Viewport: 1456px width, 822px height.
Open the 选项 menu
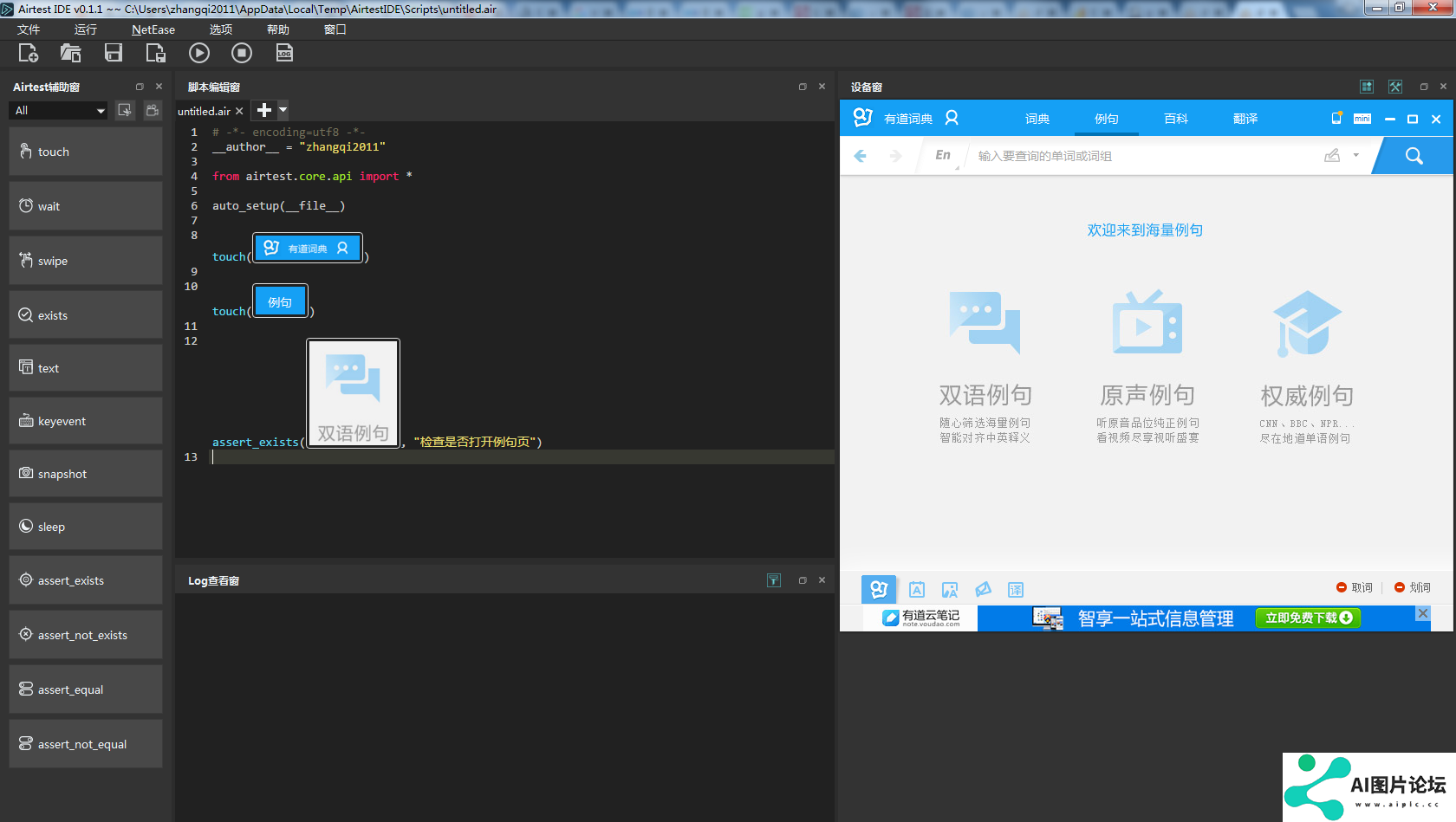pos(221,29)
